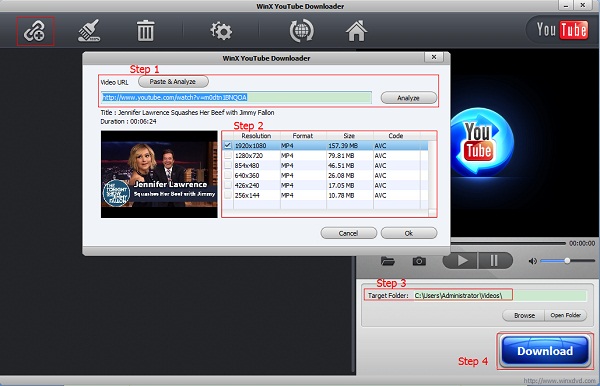Image resolution: width=600 pixels, height=386 pixels.
Task: Uncheck the 1920x1080 resolution checkbox
Action: [x=228, y=145]
